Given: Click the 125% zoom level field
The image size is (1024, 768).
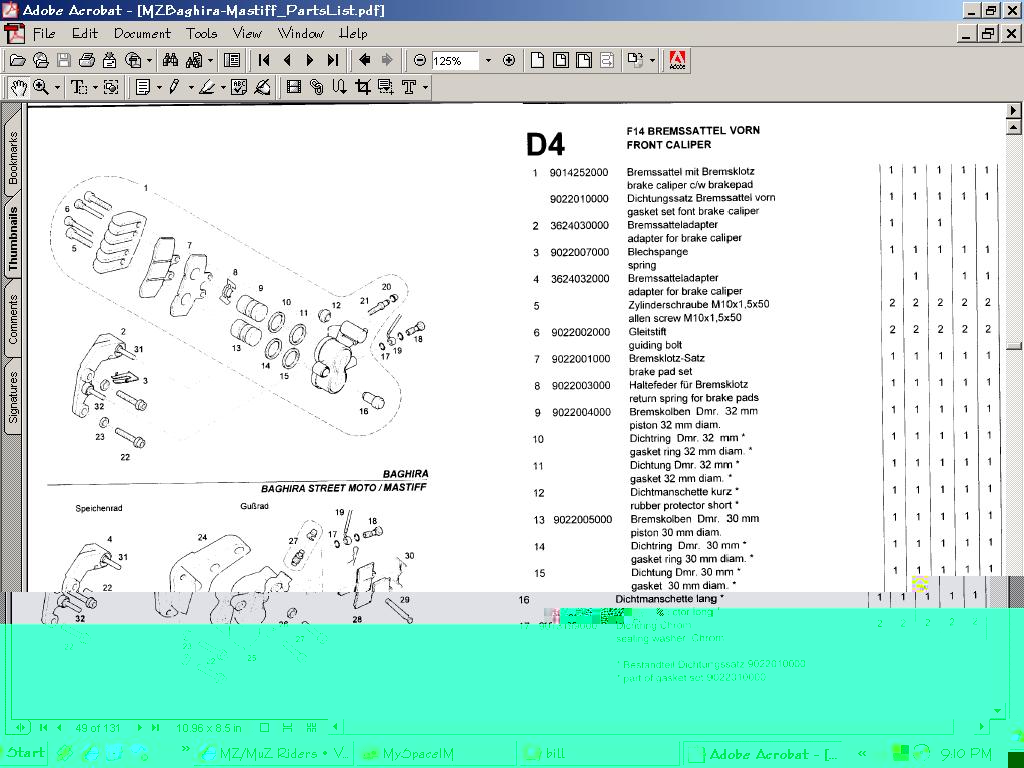Looking at the screenshot, I should click(x=455, y=61).
